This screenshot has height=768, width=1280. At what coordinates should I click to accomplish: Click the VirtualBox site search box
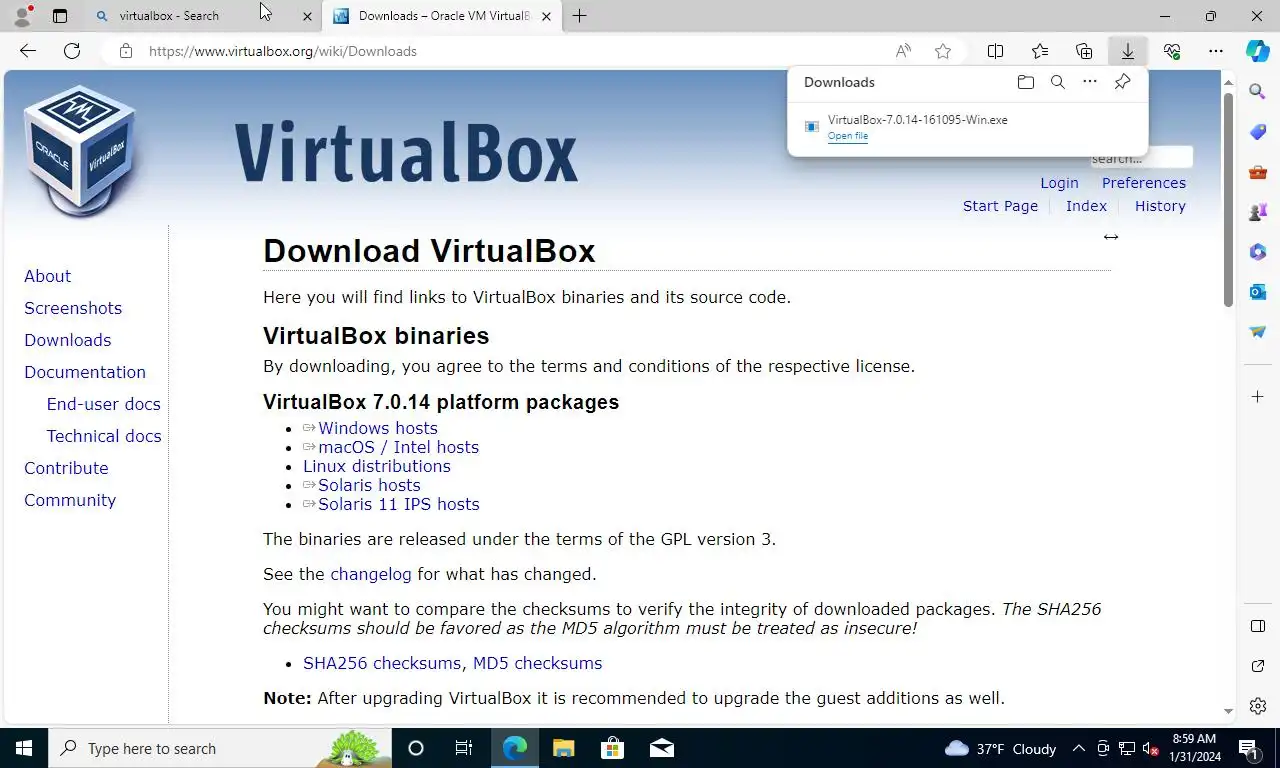coord(1141,158)
